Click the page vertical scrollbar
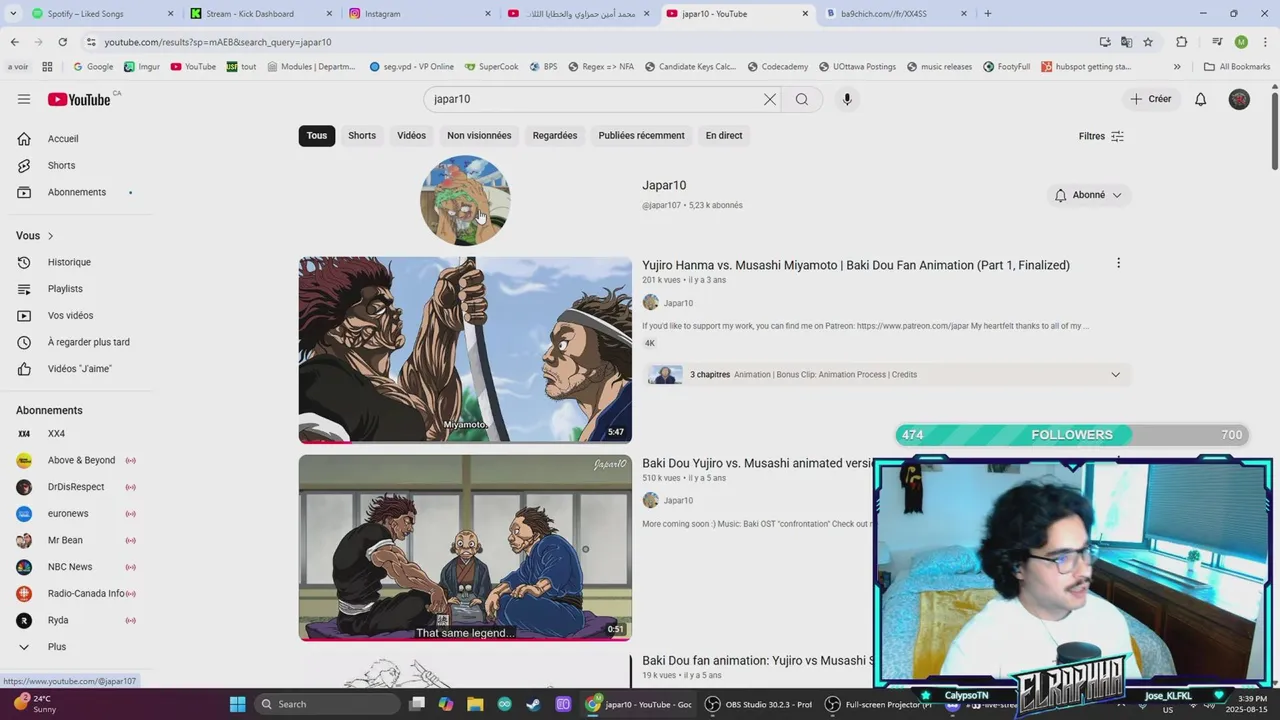 (1274, 130)
